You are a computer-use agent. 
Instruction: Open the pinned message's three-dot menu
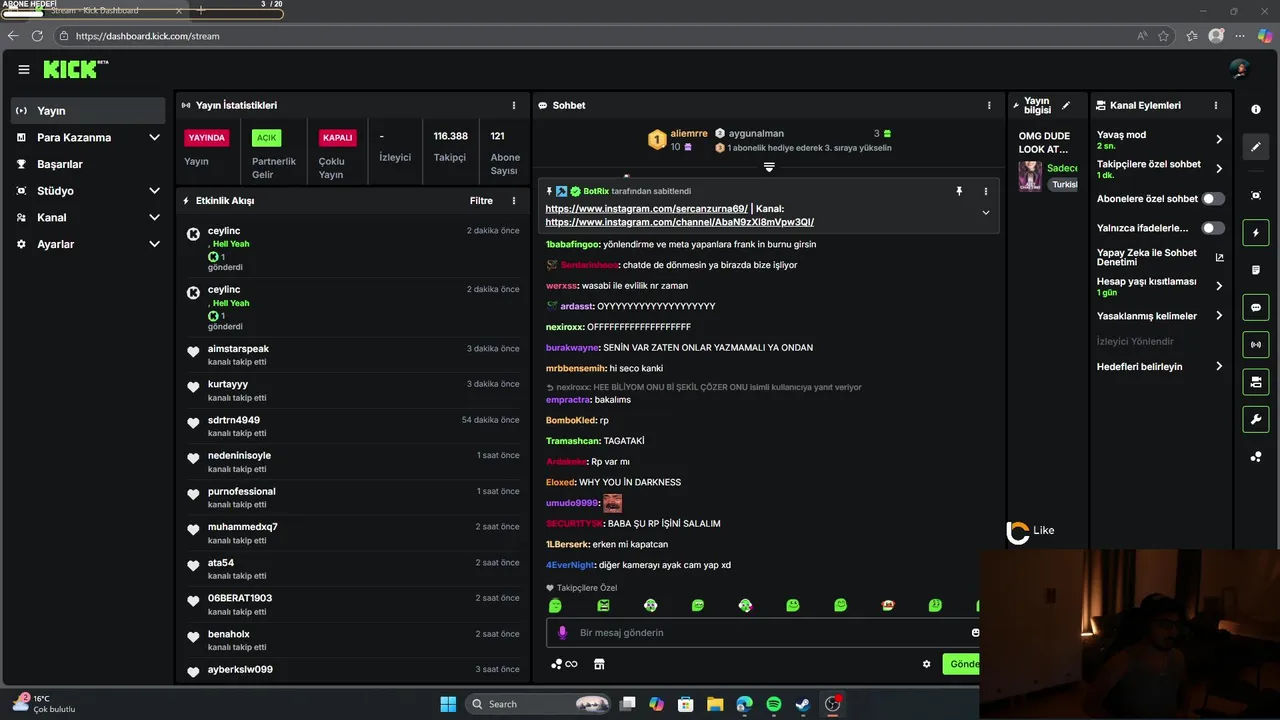click(x=985, y=191)
